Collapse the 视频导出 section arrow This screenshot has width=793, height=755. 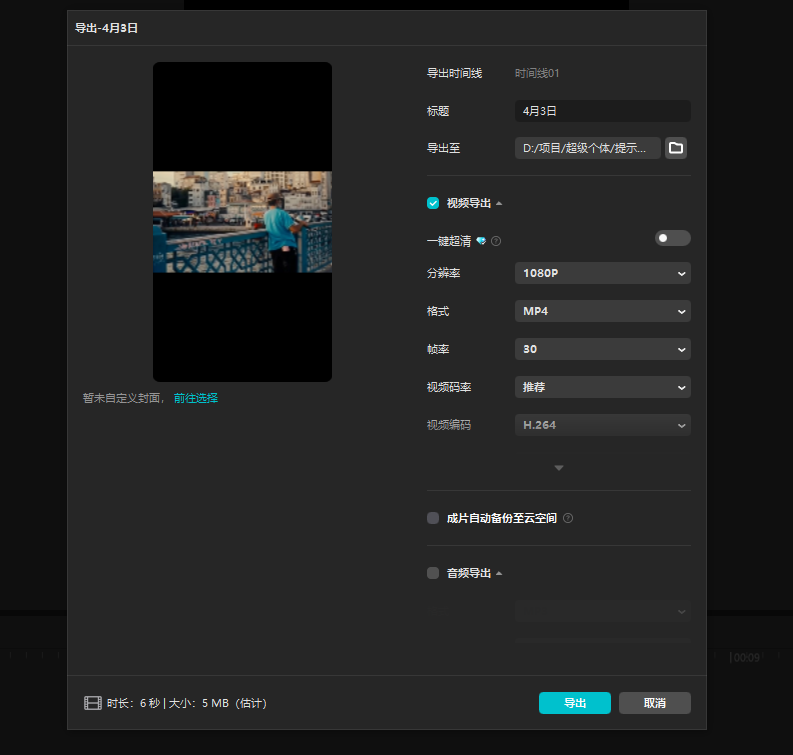click(499, 204)
